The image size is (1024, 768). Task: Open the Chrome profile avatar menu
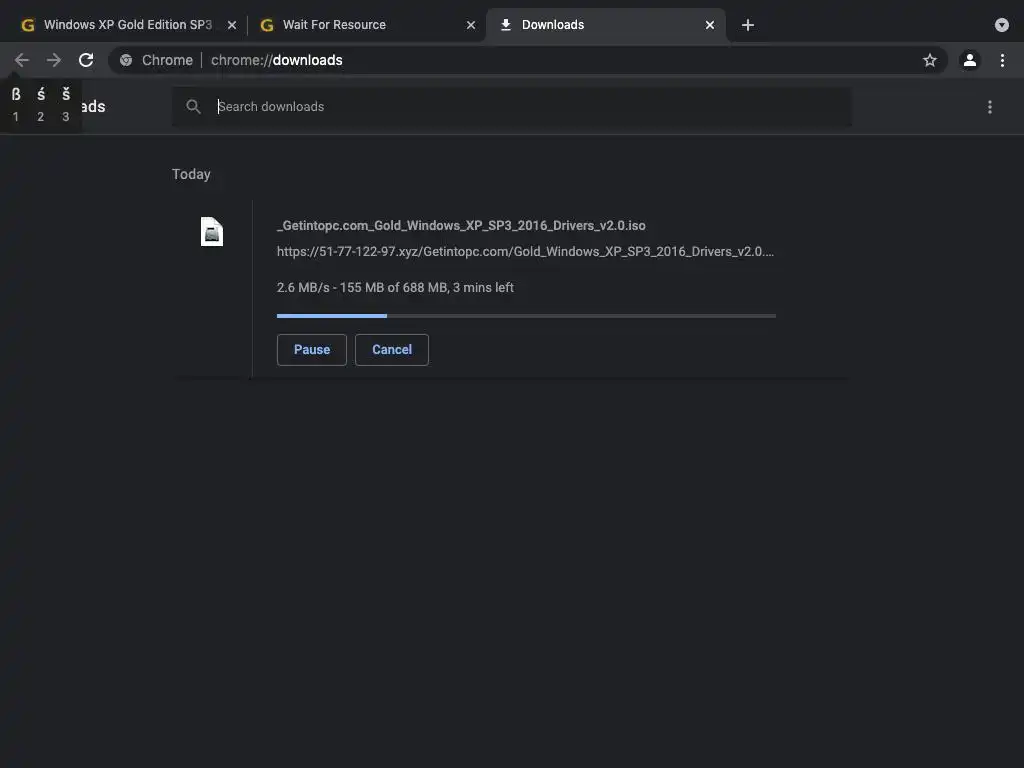coord(969,60)
